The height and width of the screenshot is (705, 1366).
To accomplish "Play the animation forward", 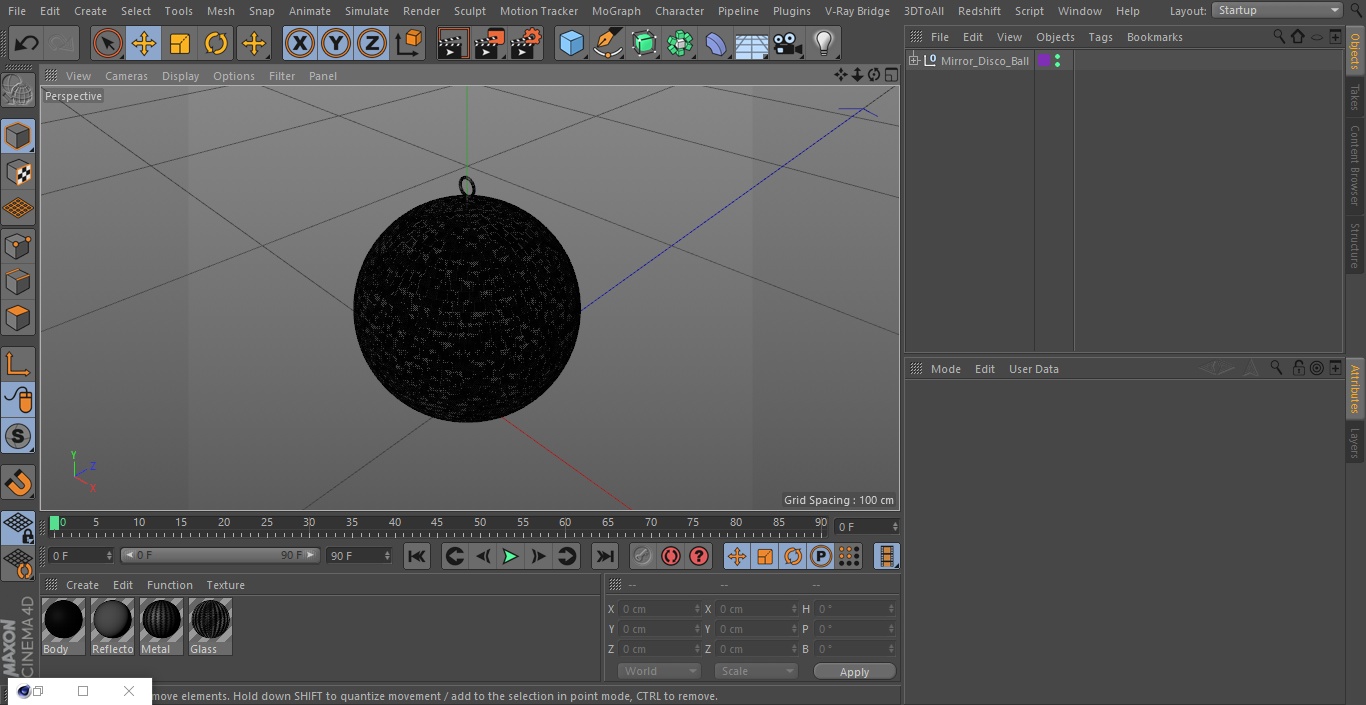I will (510, 556).
